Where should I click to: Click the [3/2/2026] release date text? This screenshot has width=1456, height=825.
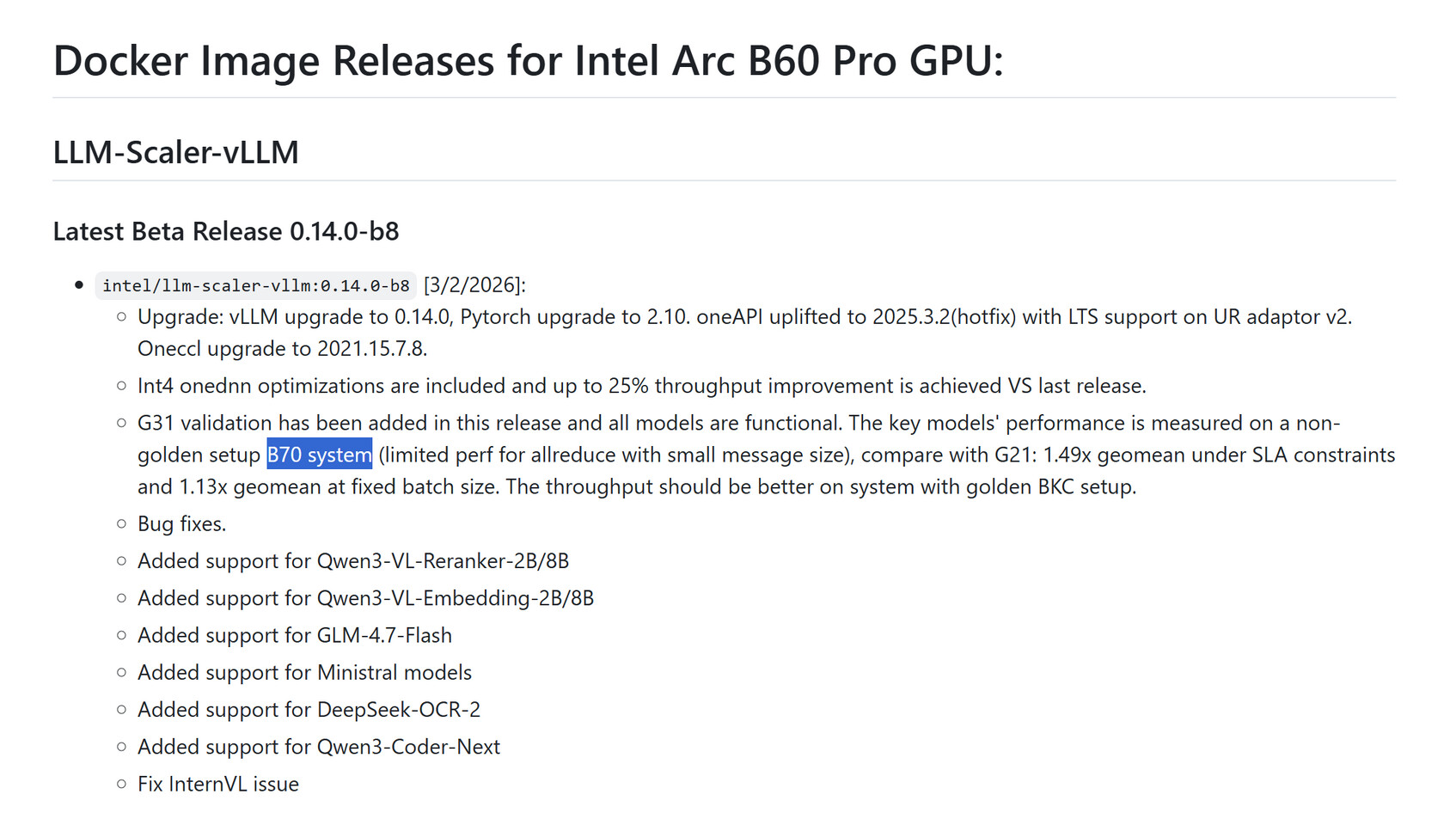[474, 285]
